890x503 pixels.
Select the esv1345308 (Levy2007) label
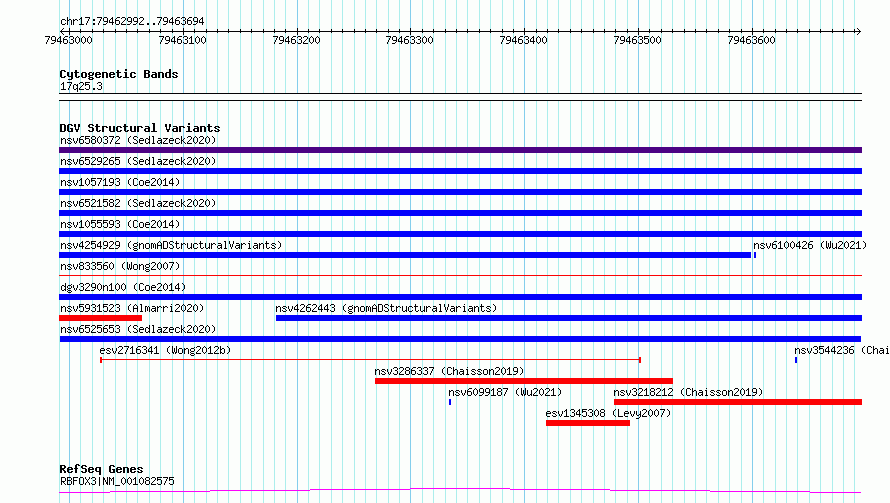pos(608,413)
